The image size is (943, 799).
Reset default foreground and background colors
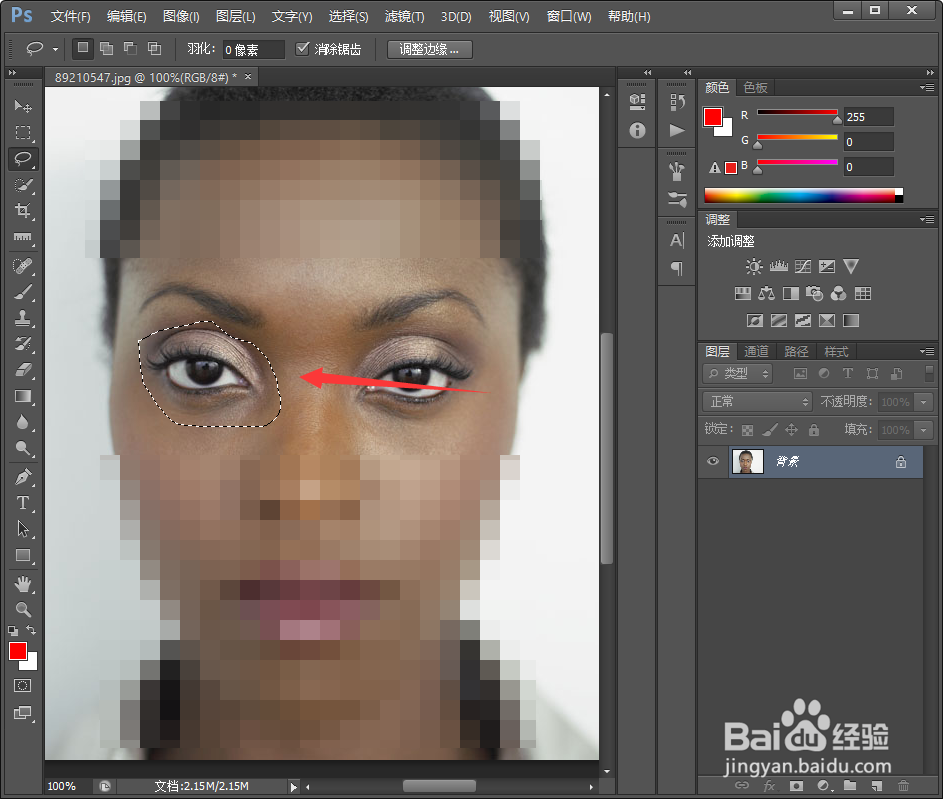tap(13, 631)
